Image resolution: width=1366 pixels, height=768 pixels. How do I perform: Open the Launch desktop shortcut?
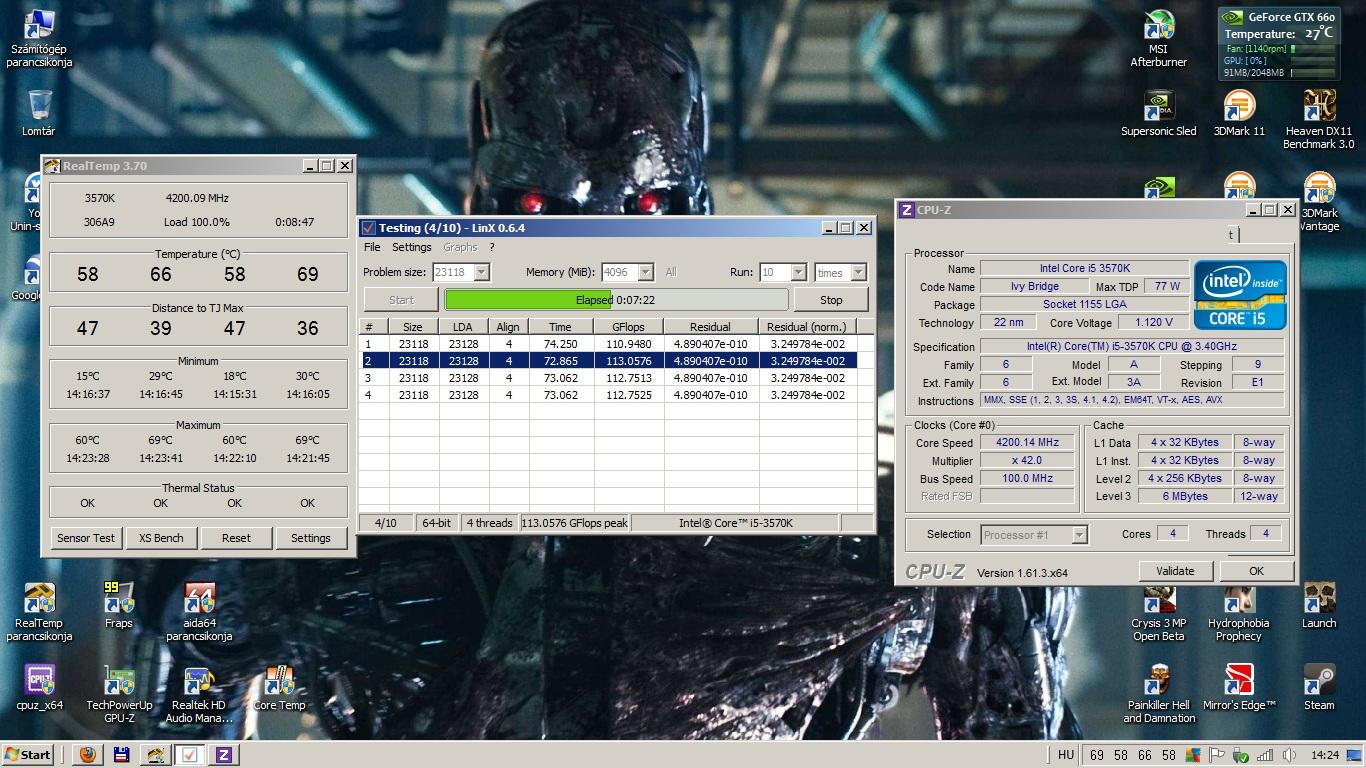(x=1319, y=606)
